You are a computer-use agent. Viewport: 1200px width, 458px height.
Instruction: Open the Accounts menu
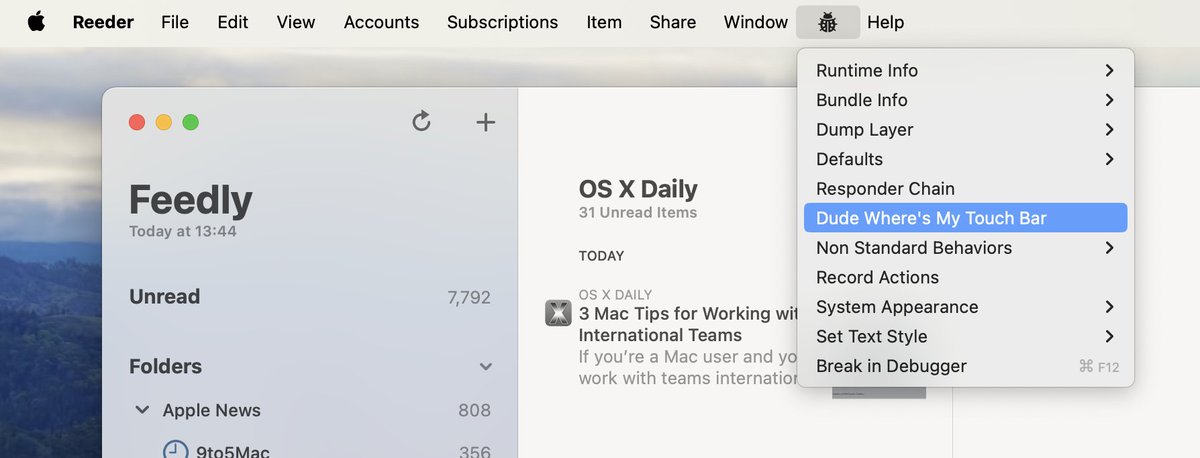point(381,22)
